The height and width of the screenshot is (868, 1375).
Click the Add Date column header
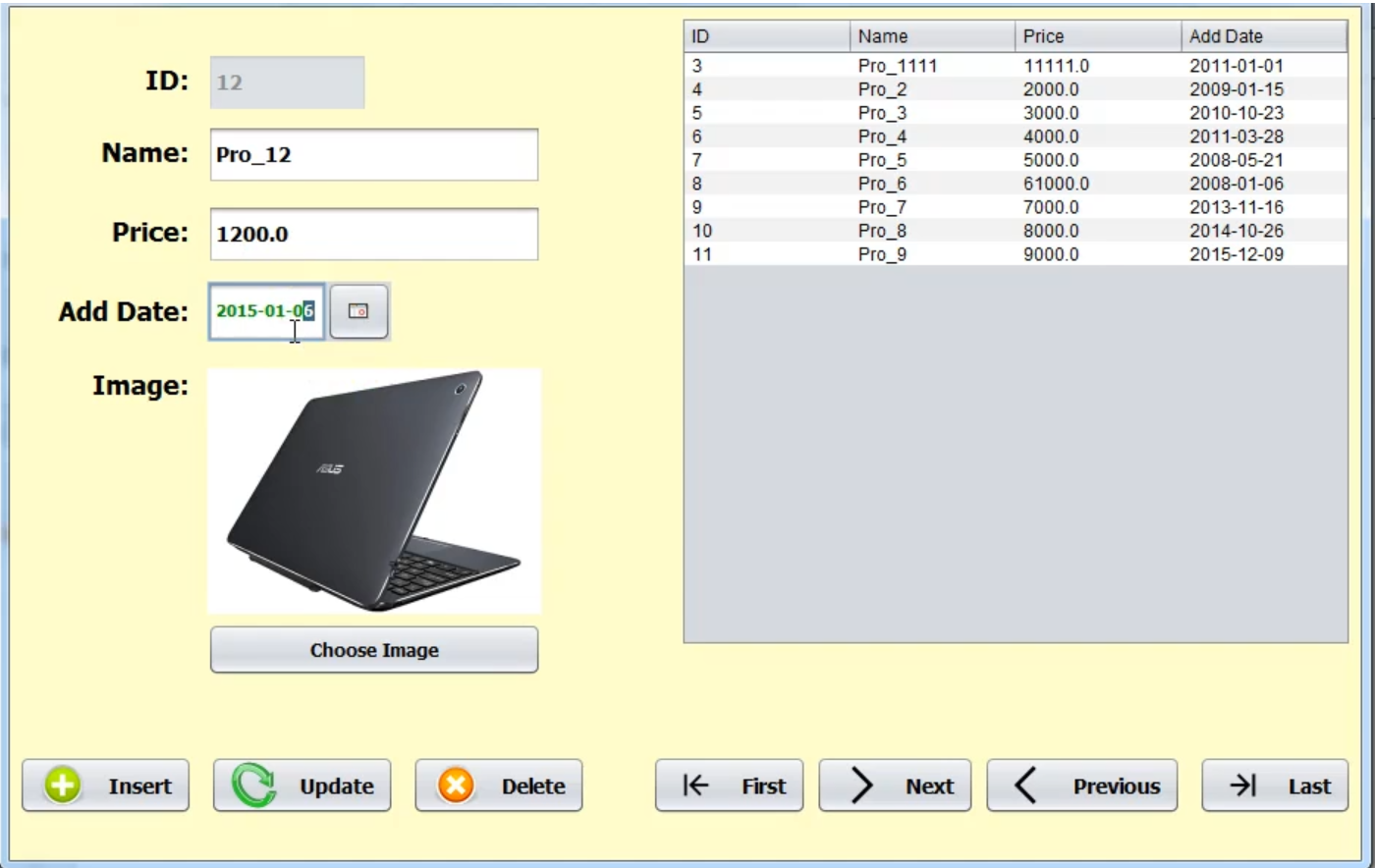pyautogui.click(x=1264, y=36)
